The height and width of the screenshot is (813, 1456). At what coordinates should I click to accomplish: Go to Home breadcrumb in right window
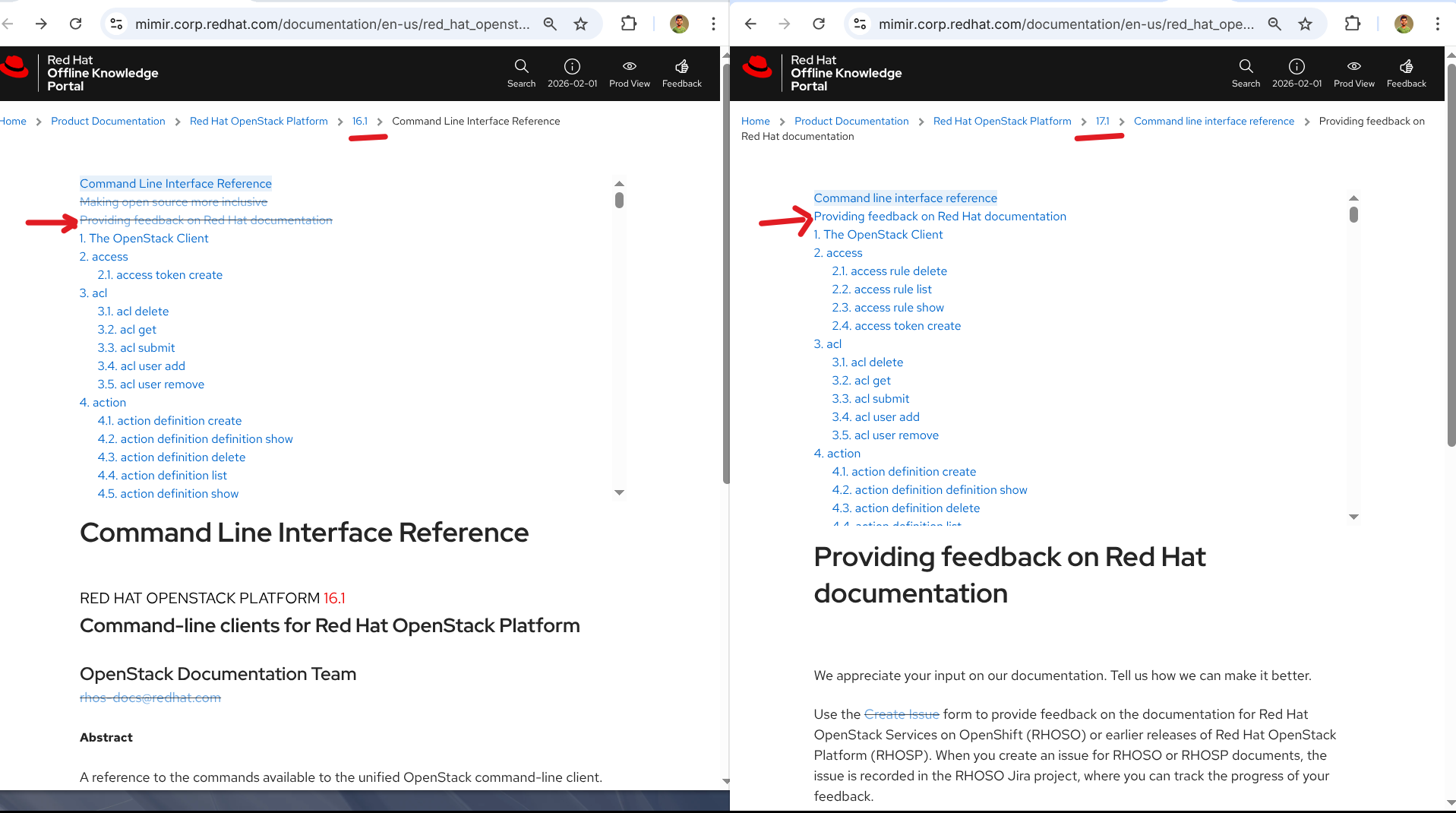click(x=756, y=121)
